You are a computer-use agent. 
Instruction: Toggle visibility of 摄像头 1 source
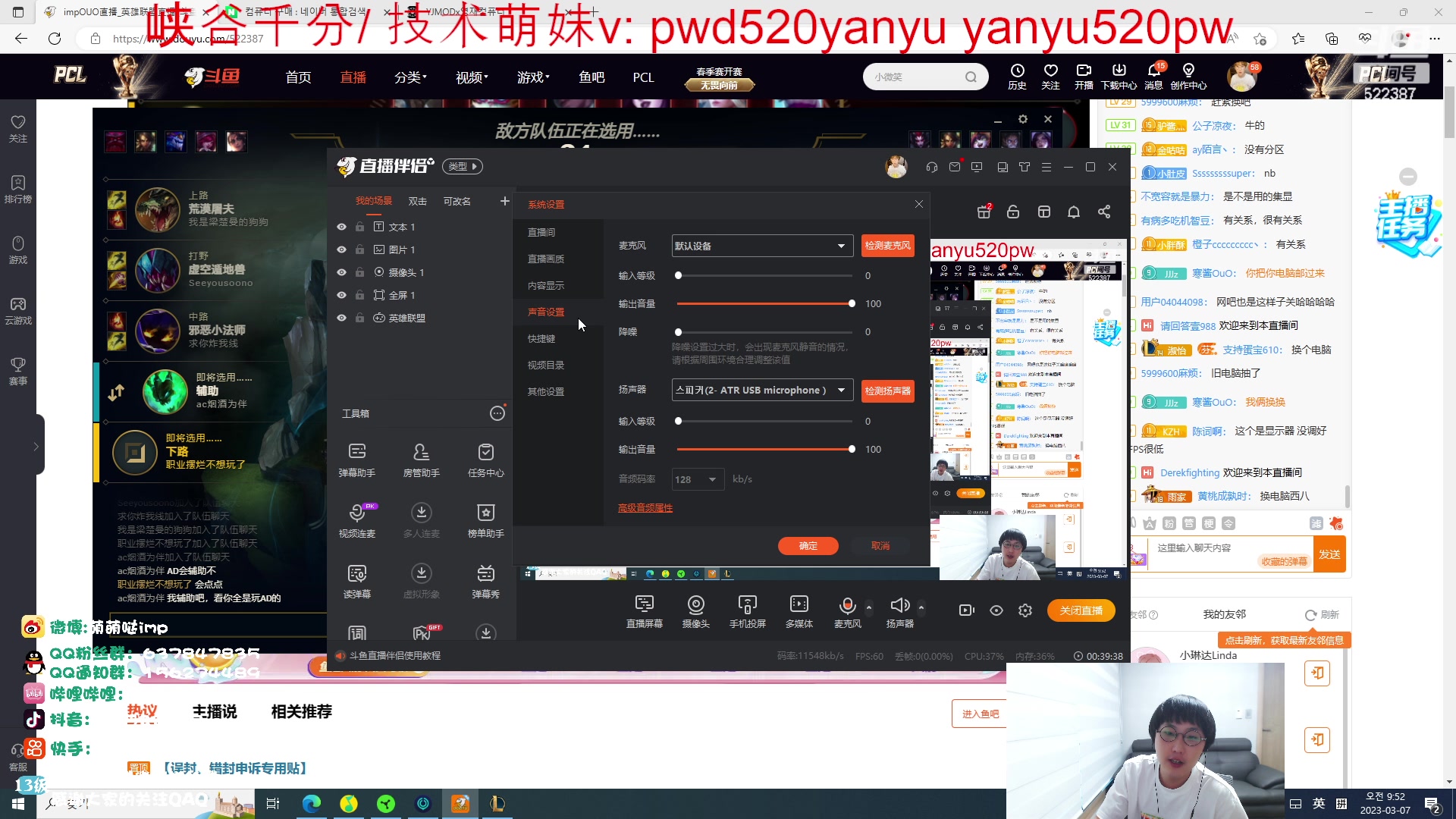click(x=341, y=272)
